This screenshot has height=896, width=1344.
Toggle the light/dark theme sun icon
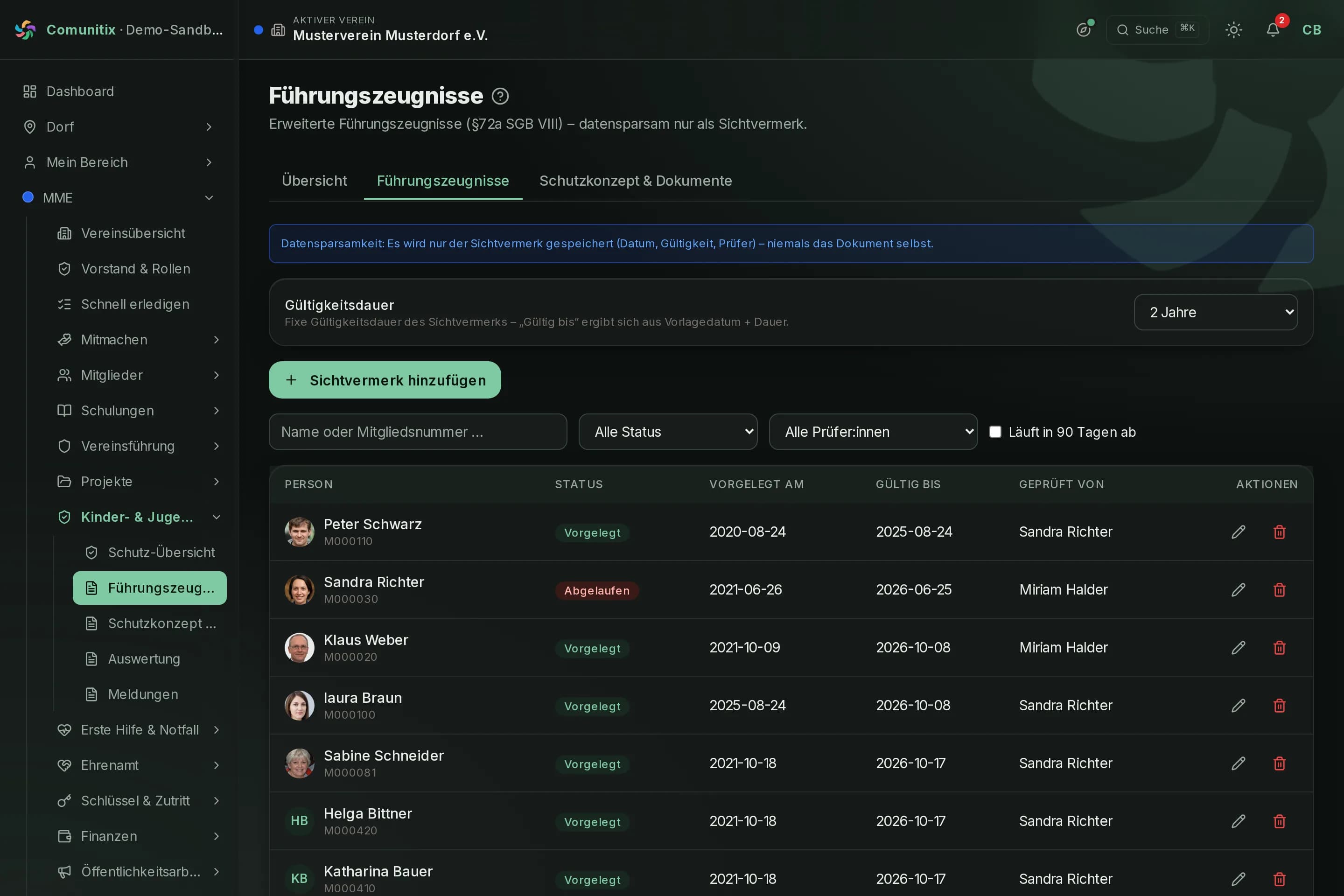[x=1234, y=30]
